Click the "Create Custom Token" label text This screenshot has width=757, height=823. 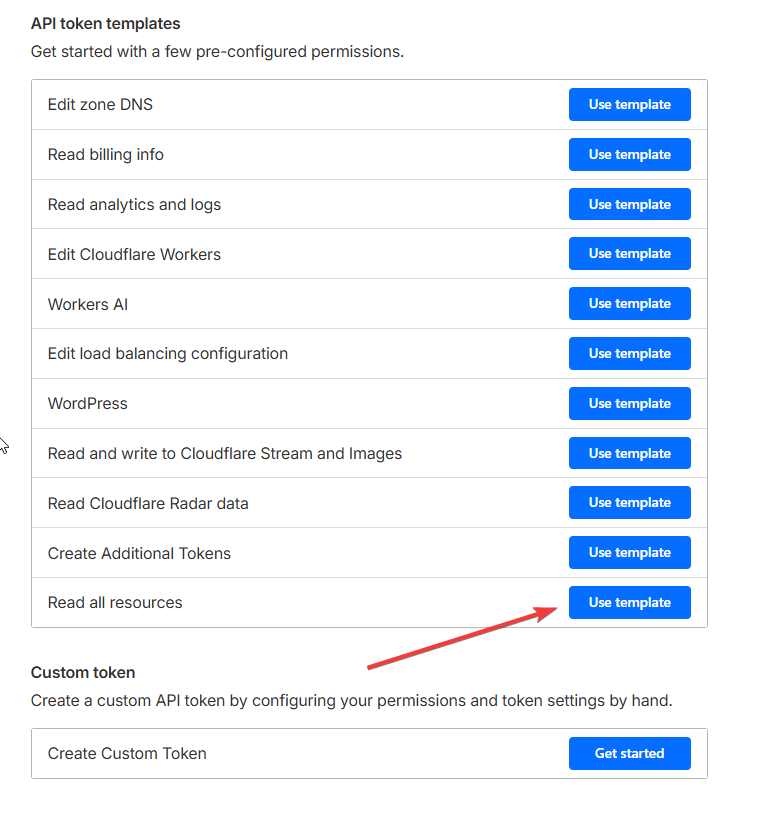[127, 754]
